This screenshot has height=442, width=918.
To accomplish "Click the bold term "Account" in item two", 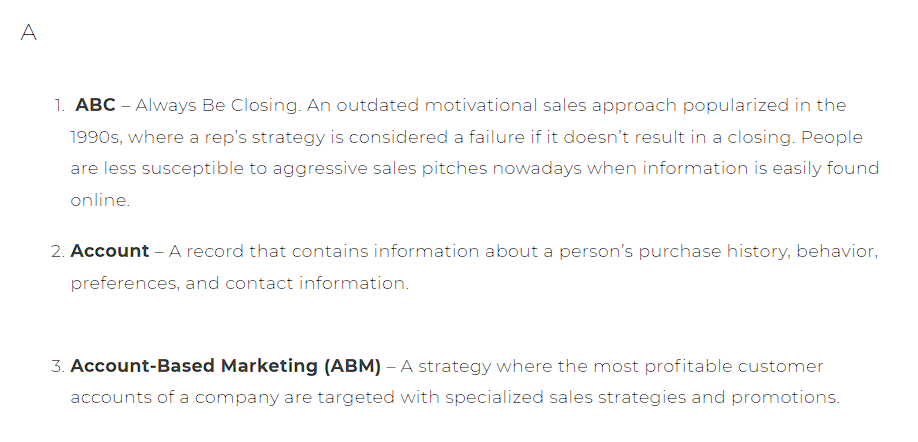I will [x=109, y=251].
